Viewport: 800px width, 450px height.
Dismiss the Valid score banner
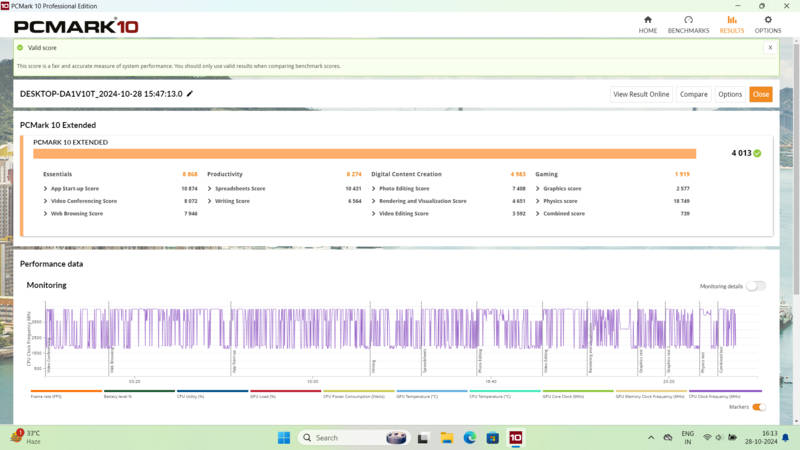coord(770,47)
